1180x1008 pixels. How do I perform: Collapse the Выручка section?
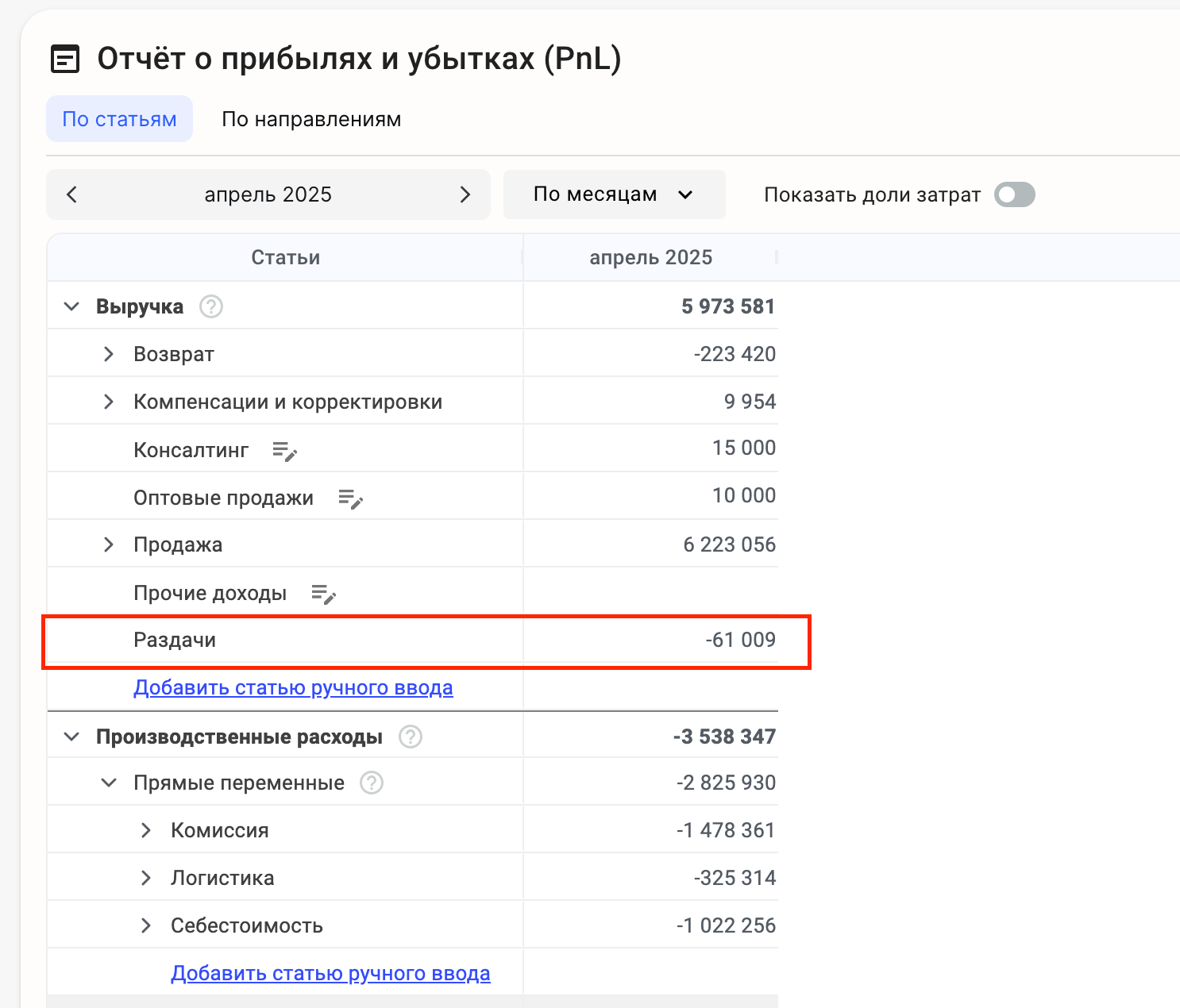coord(71,306)
